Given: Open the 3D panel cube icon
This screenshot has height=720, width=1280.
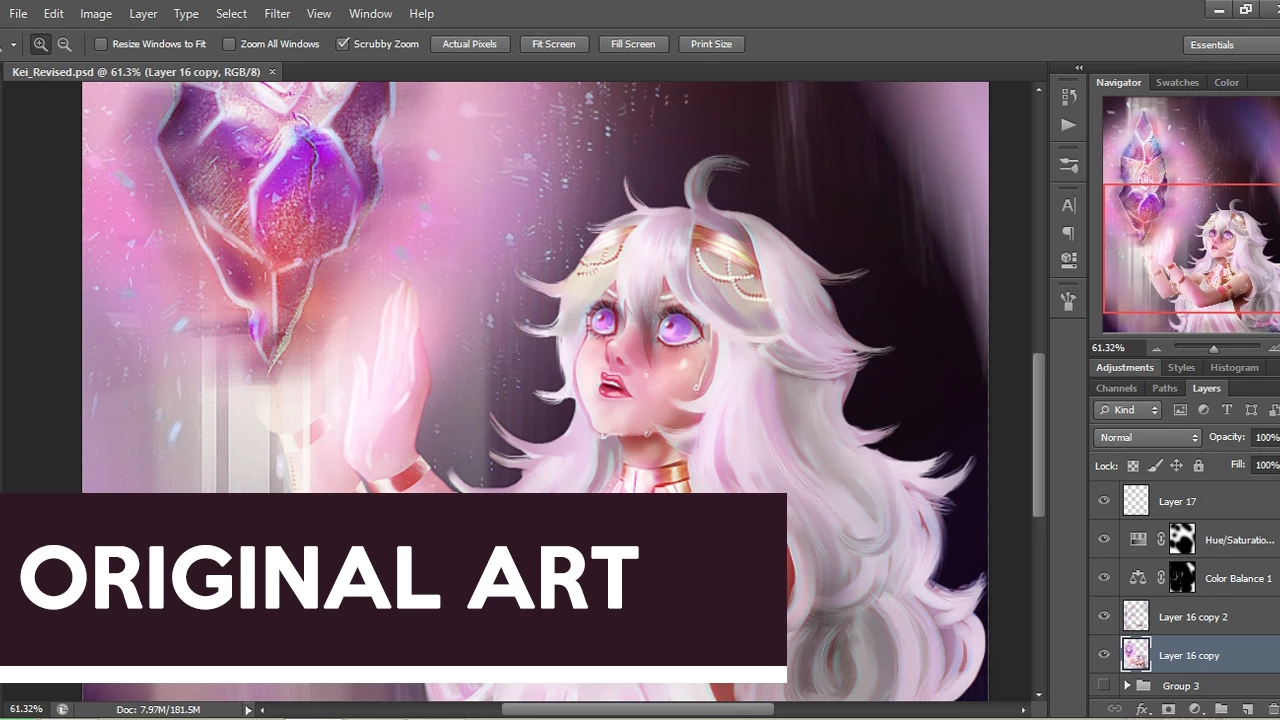Looking at the screenshot, I should pyautogui.click(x=1069, y=260).
